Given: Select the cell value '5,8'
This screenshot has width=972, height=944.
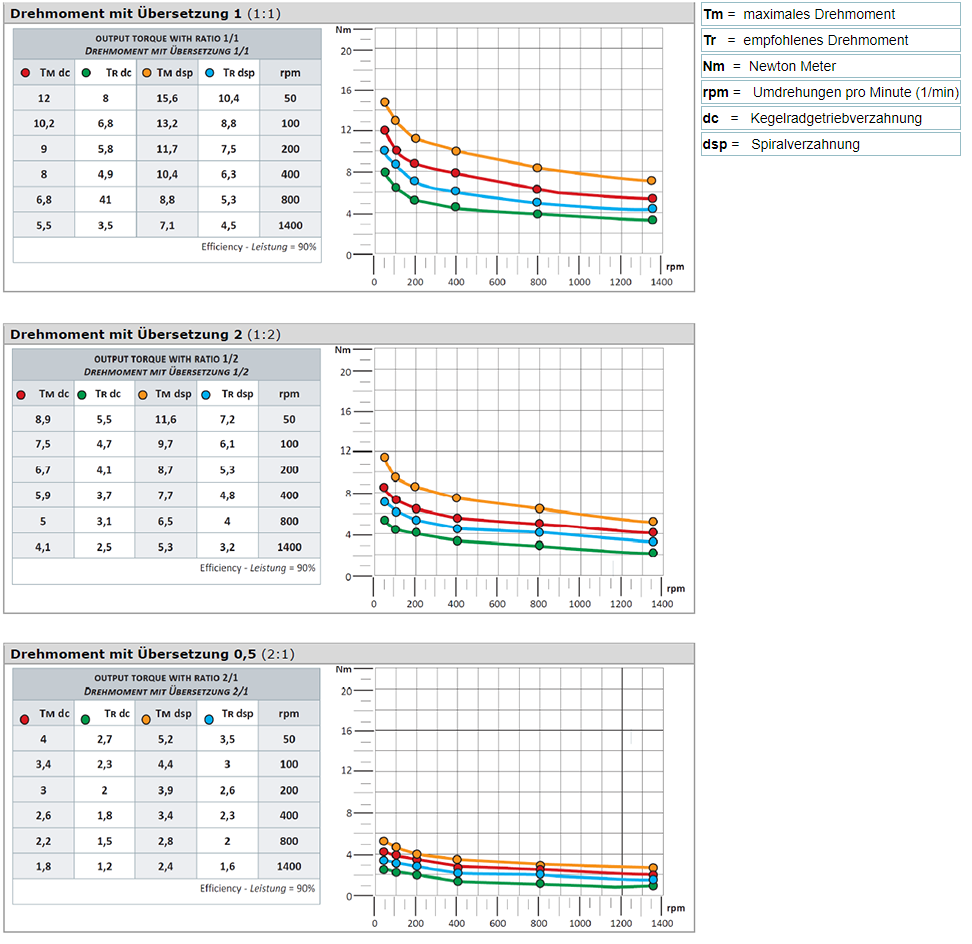Looking at the screenshot, I should point(105,149).
